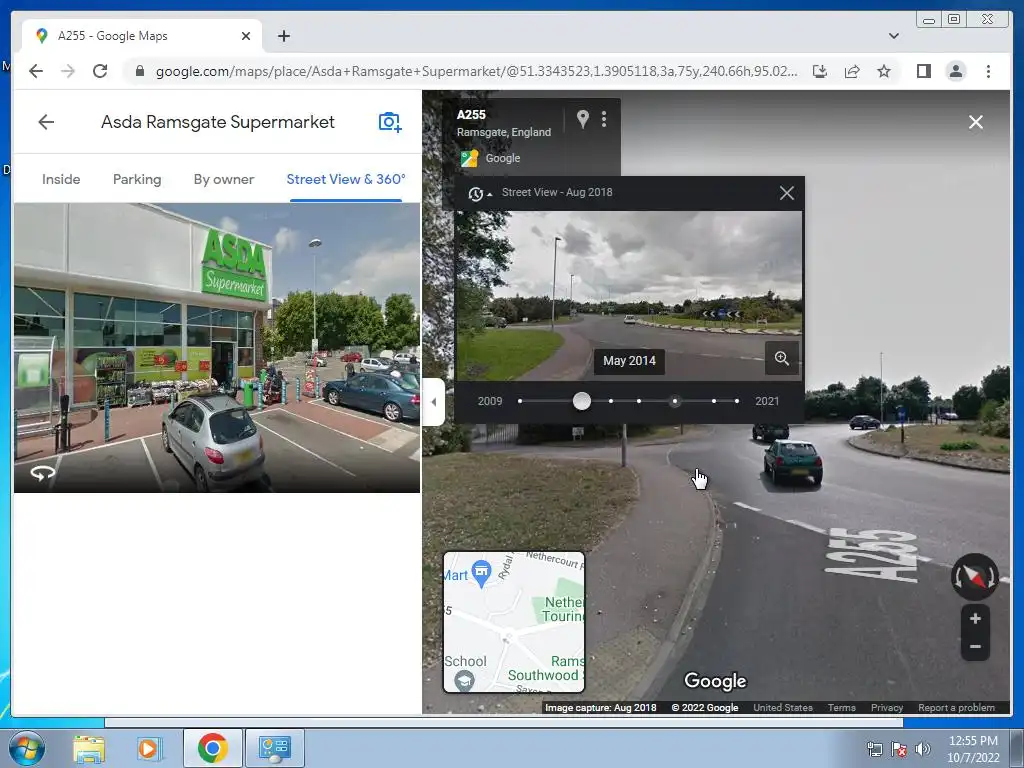This screenshot has height=768, width=1024.
Task: Open the Windows Start menu
Action: tap(27, 748)
